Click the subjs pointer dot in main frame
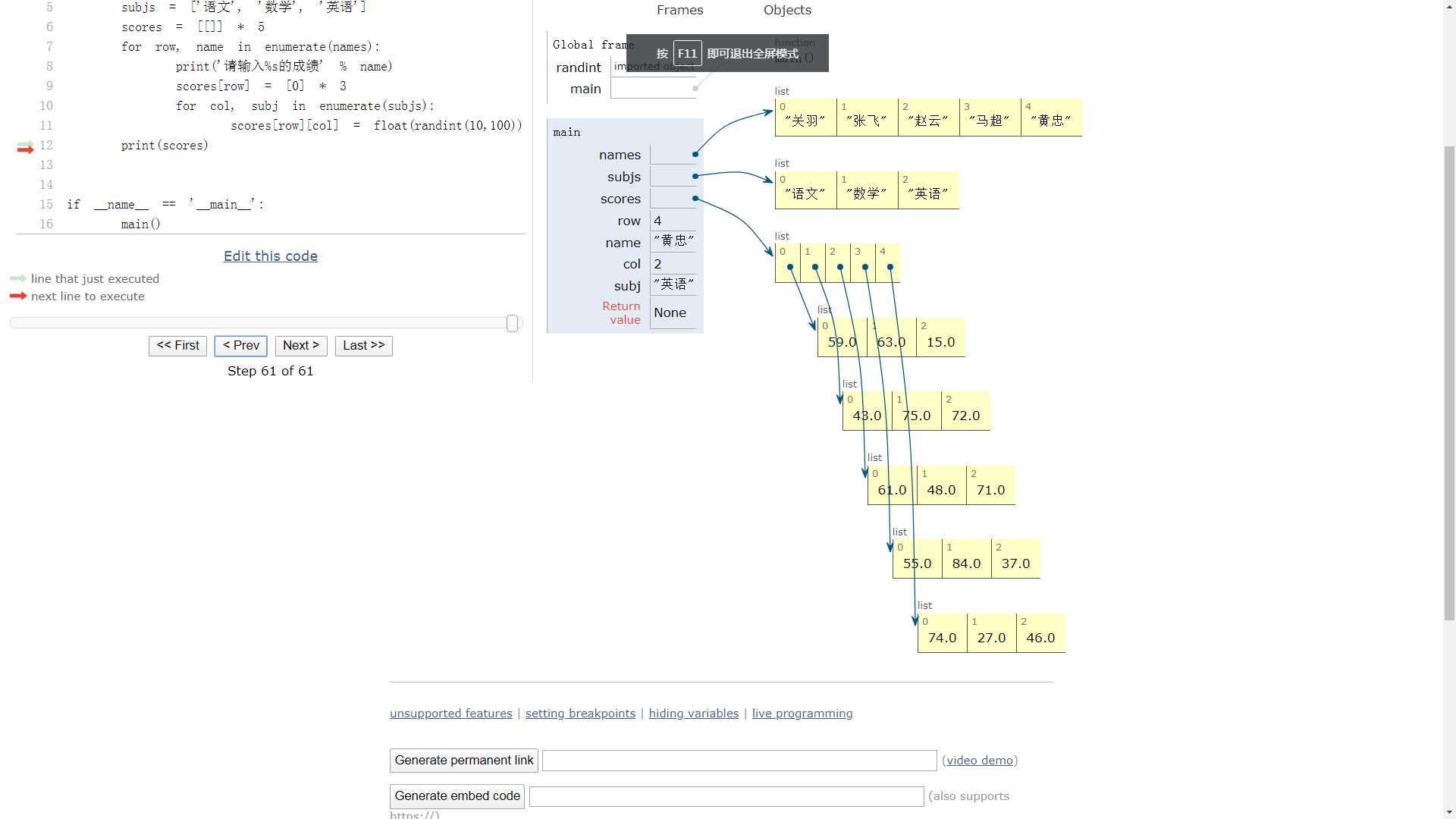The image size is (1456, 819). pos(695,177)
